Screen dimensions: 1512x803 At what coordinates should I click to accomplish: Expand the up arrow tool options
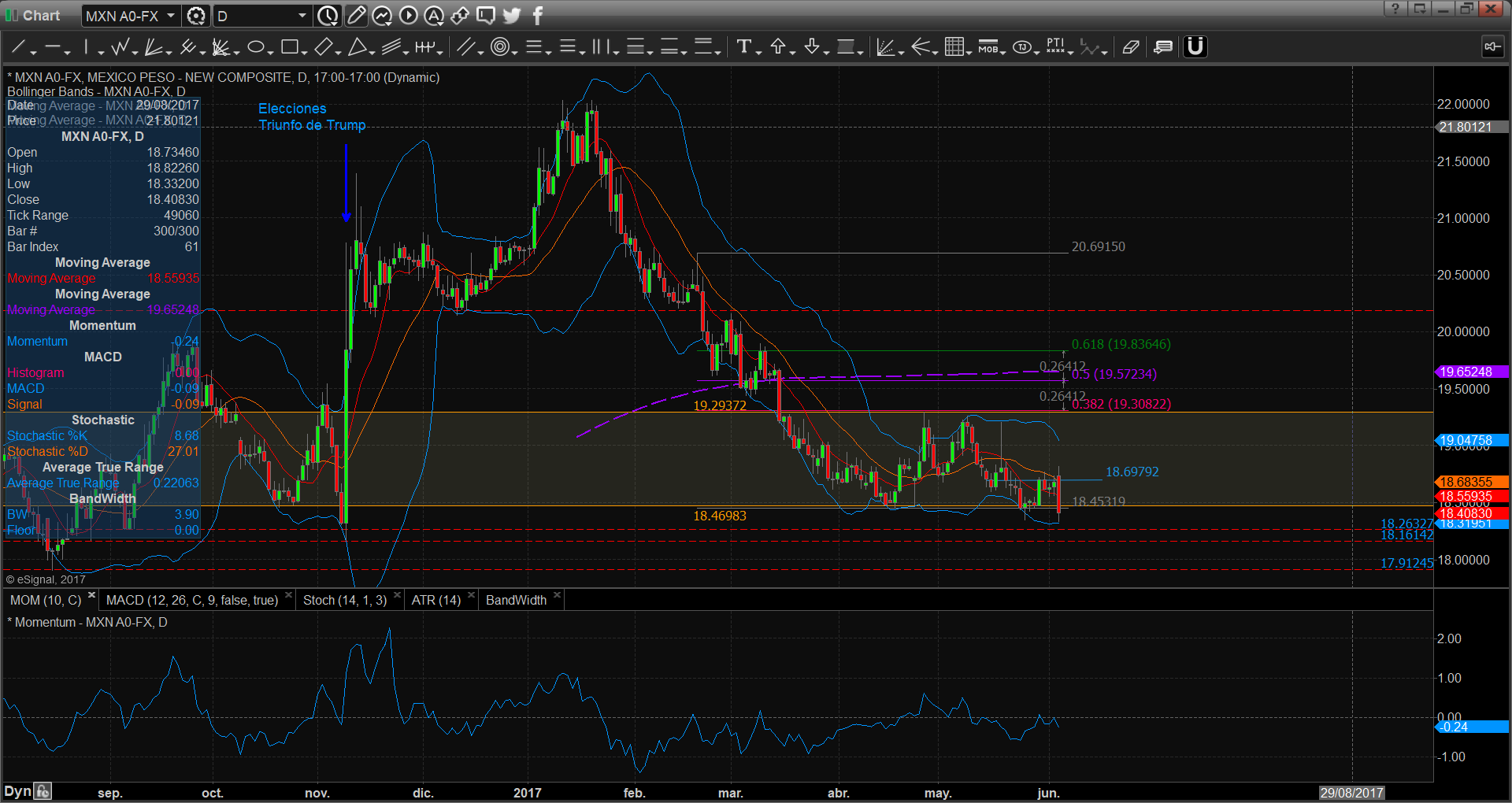(x=792, y=52)
